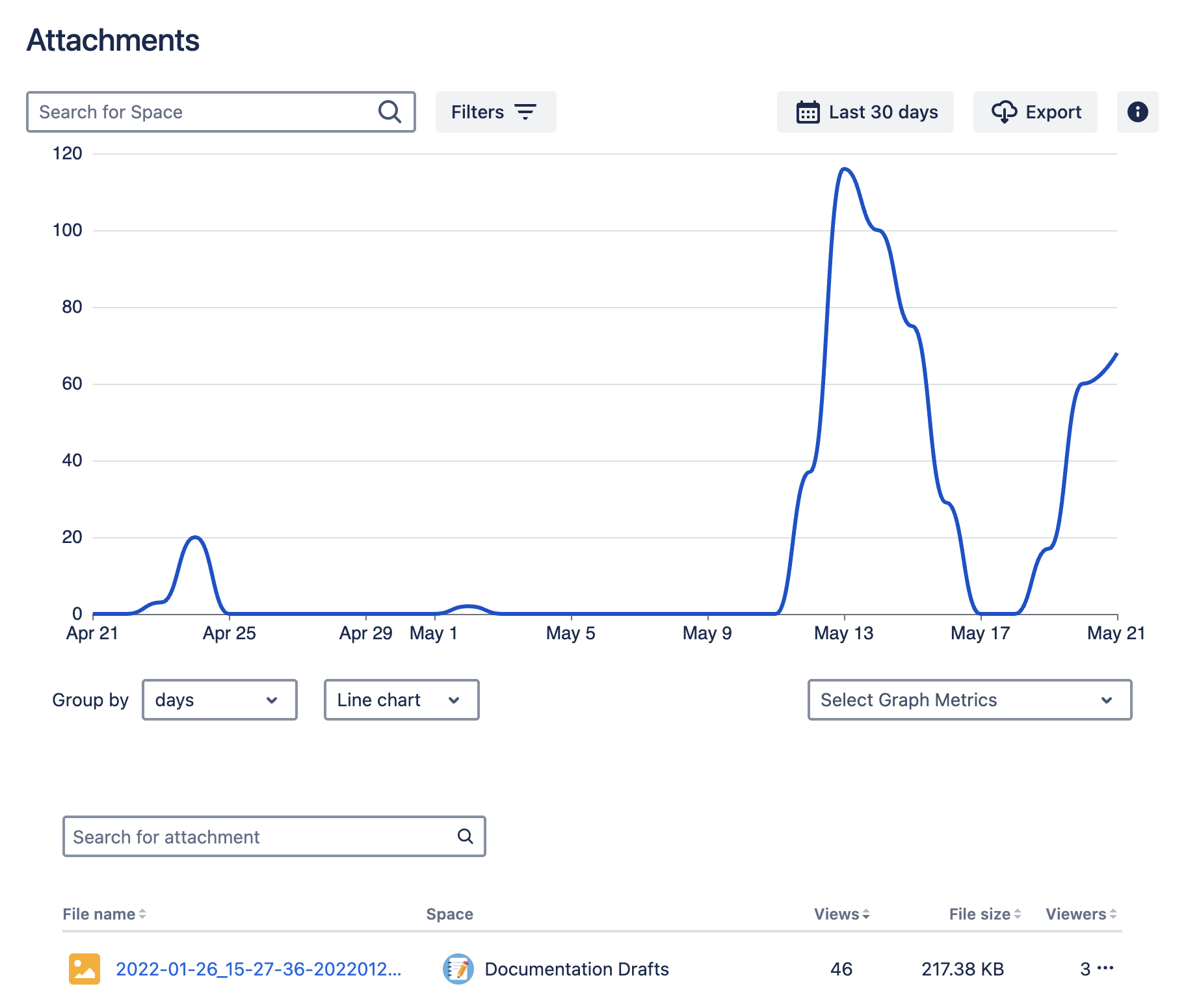Change the Last 30 days date range
1186x1008 pixels.
pos(865,112)
